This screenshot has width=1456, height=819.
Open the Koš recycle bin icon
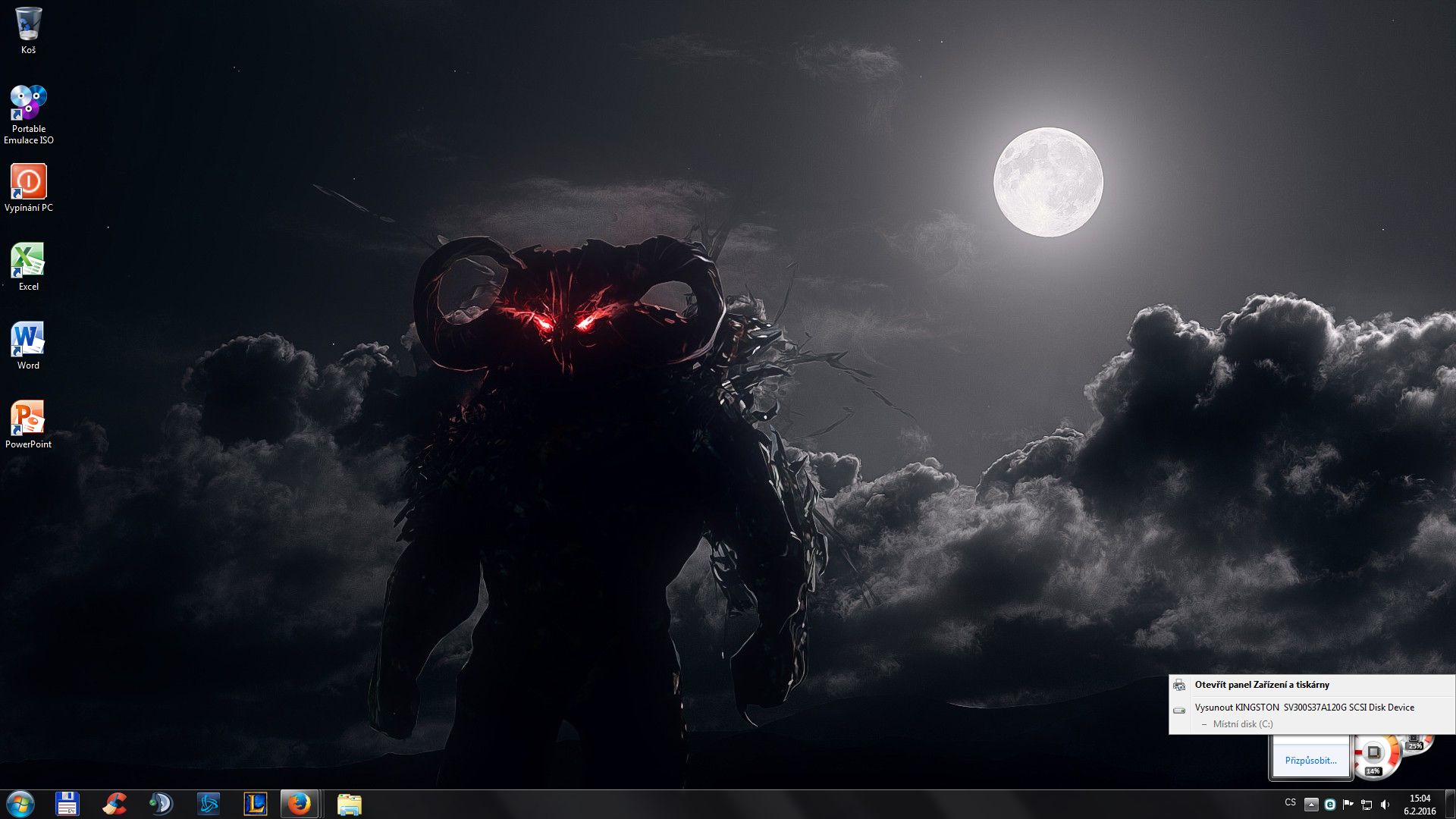28,30
